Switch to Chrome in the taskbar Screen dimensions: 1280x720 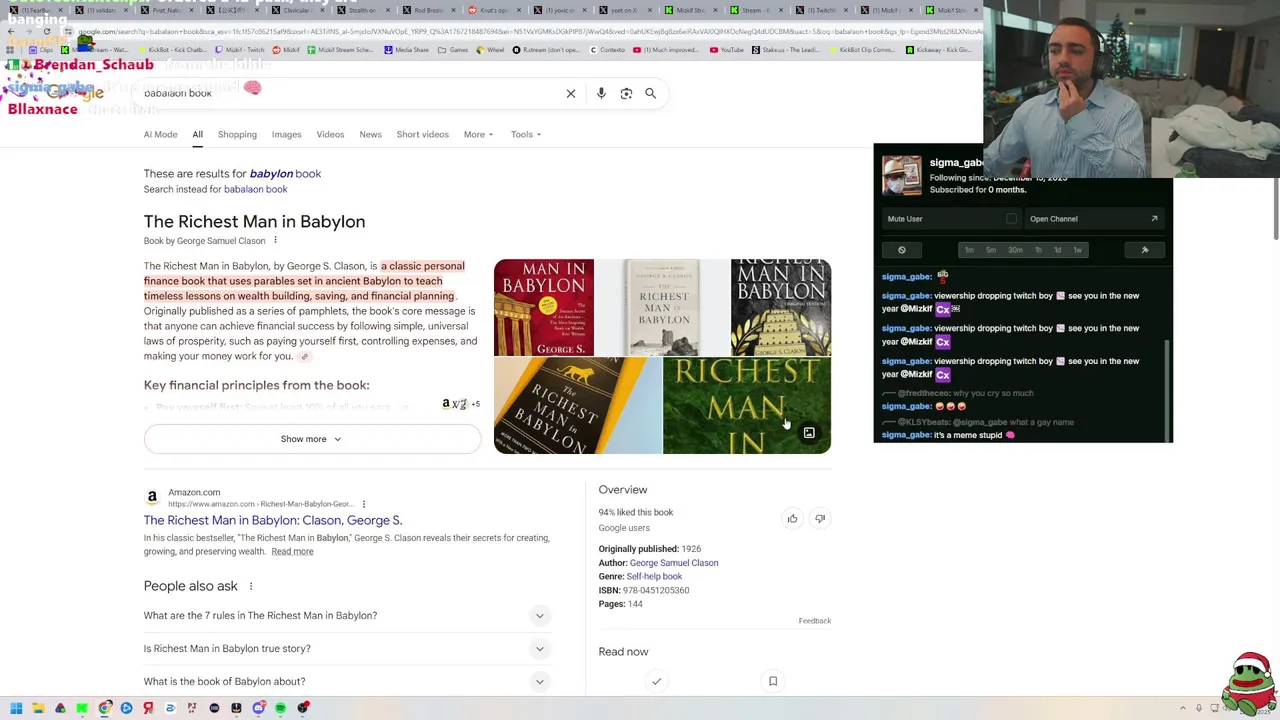(104, 708)
